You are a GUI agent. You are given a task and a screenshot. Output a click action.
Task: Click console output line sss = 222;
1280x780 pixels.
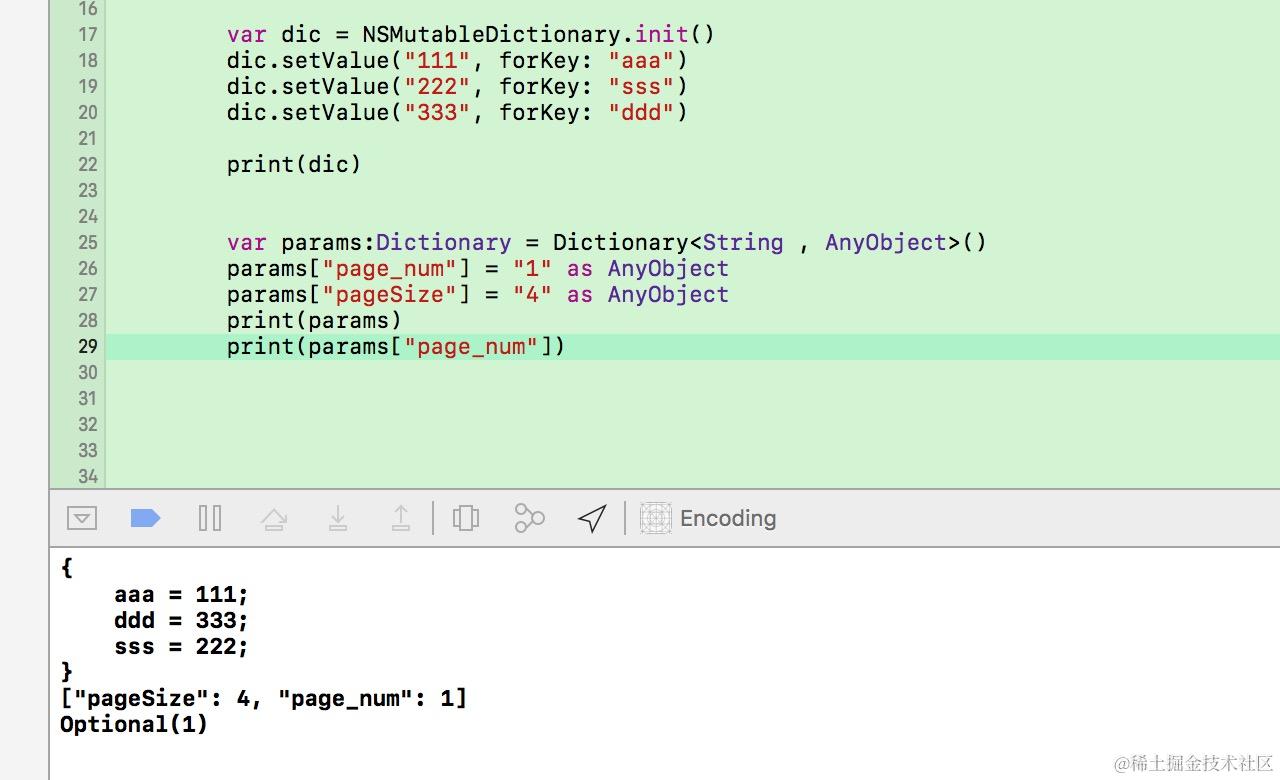(181, 646)
